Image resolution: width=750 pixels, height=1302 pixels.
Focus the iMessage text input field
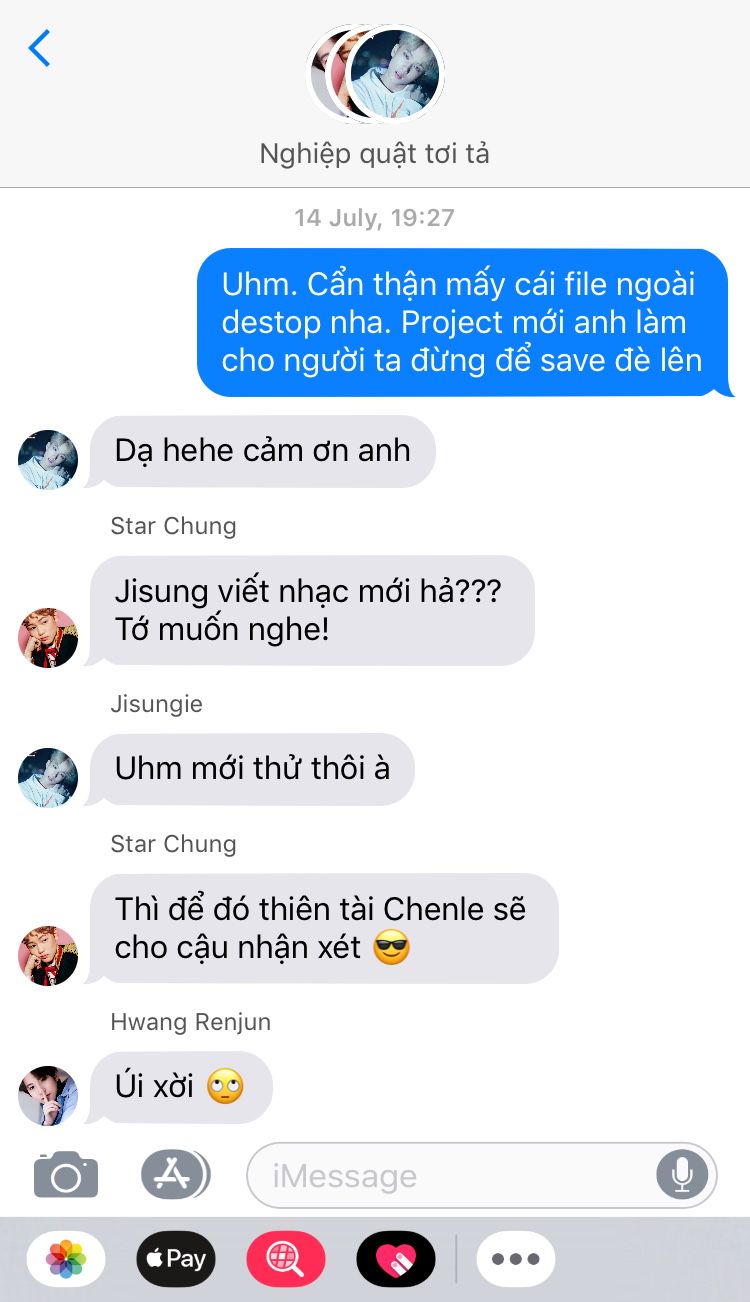point(482,1175)
